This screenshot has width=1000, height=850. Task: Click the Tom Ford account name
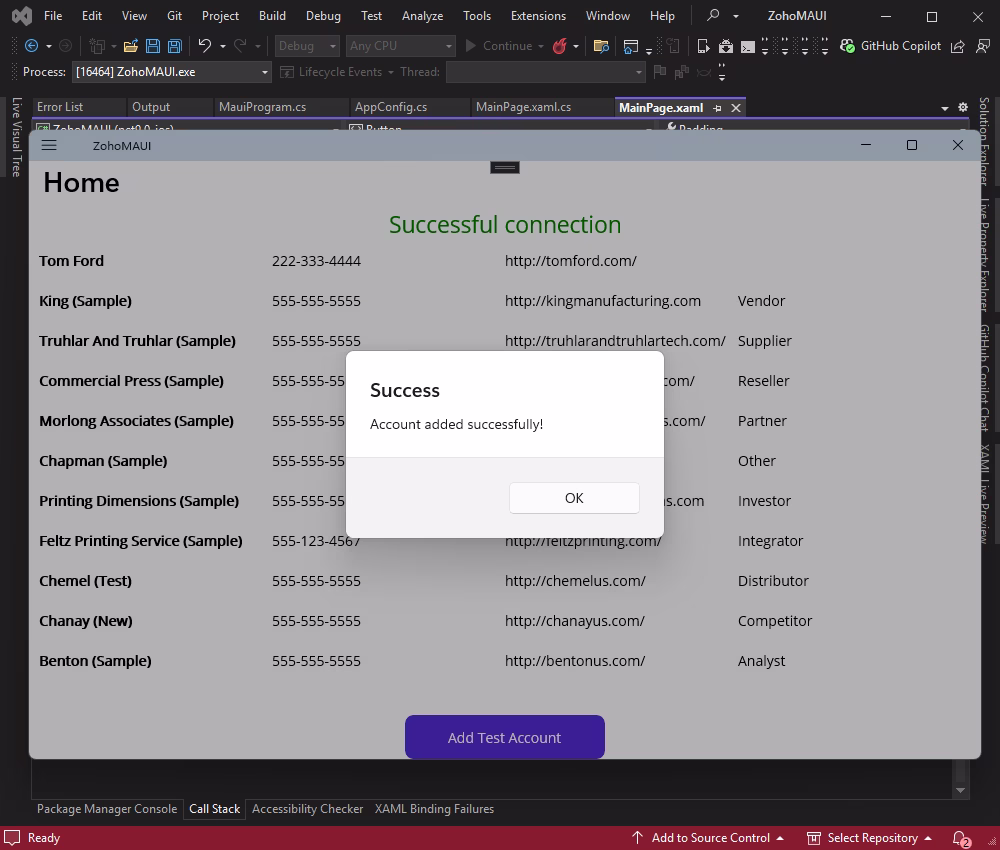(x=71, y=261)
